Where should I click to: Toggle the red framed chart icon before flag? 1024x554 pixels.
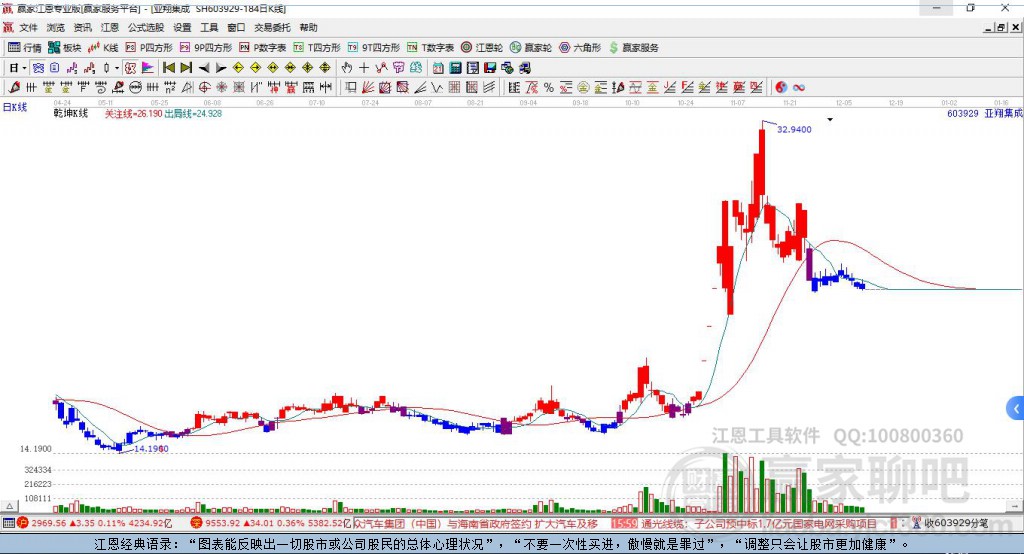(131, 68)
